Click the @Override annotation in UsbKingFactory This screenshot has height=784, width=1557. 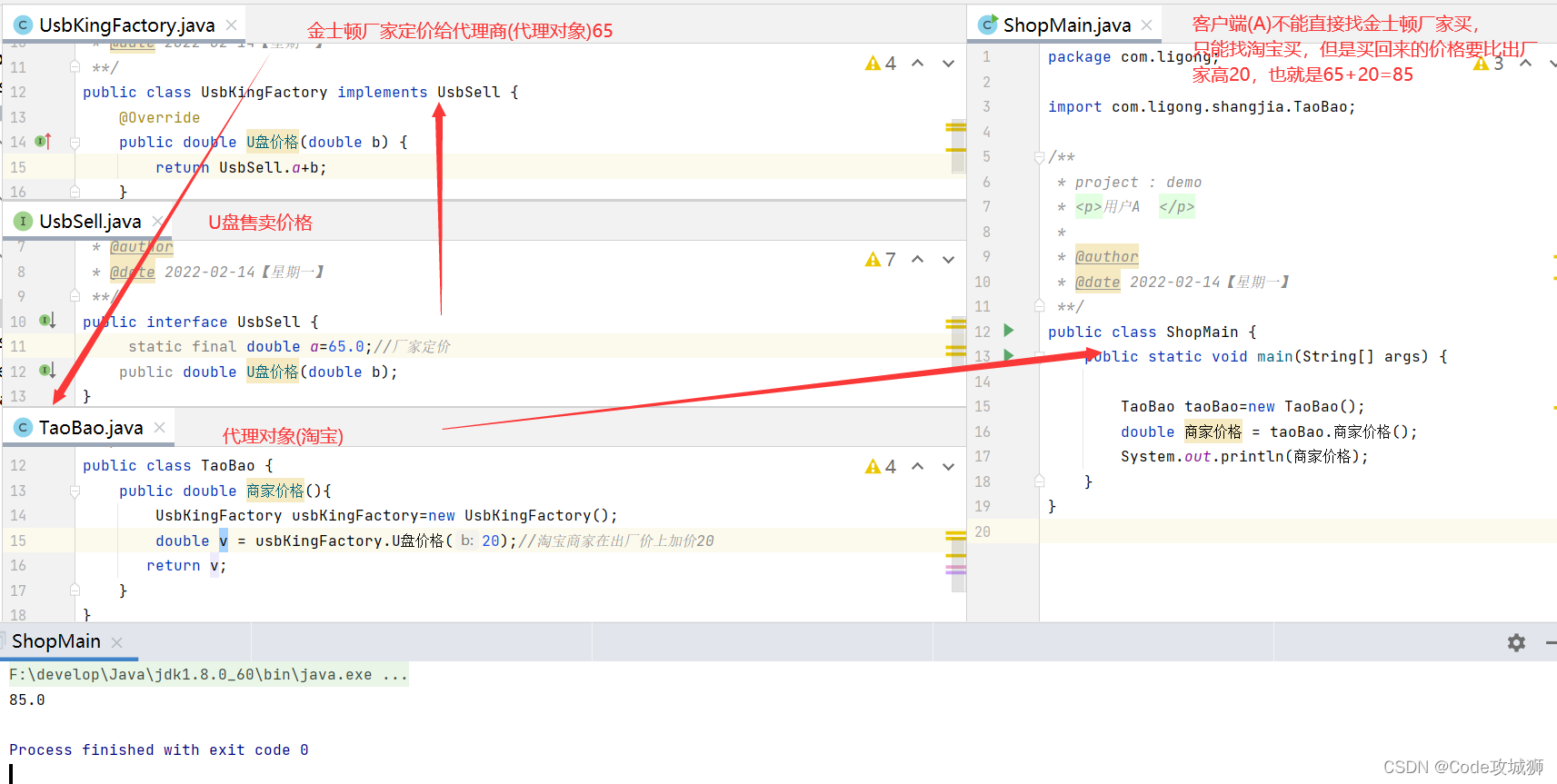(x=159, y=117)
